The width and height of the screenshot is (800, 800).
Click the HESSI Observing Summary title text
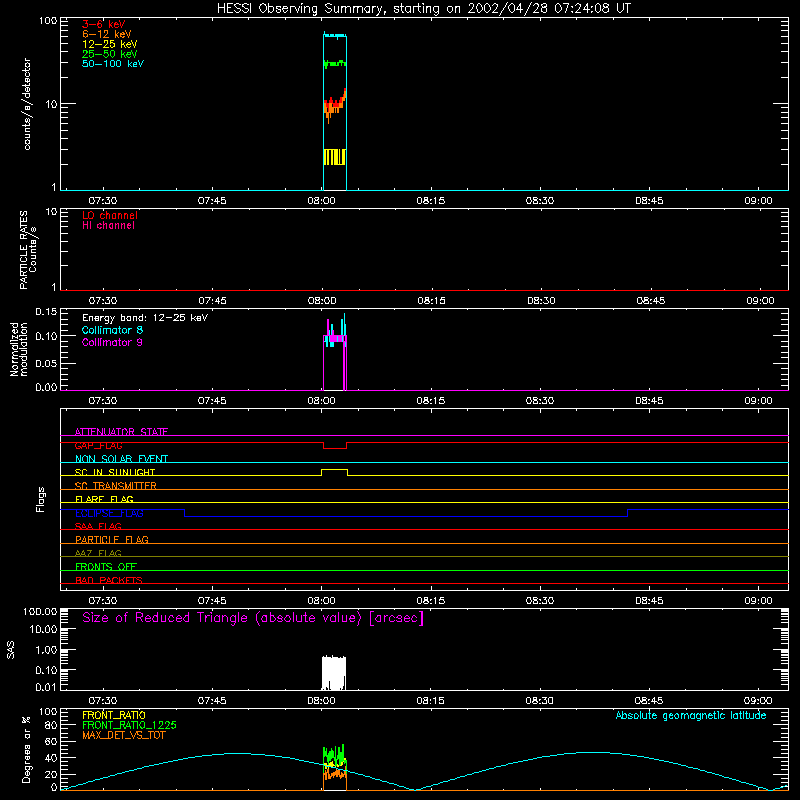pyautogui.click(x=423, y=9)
